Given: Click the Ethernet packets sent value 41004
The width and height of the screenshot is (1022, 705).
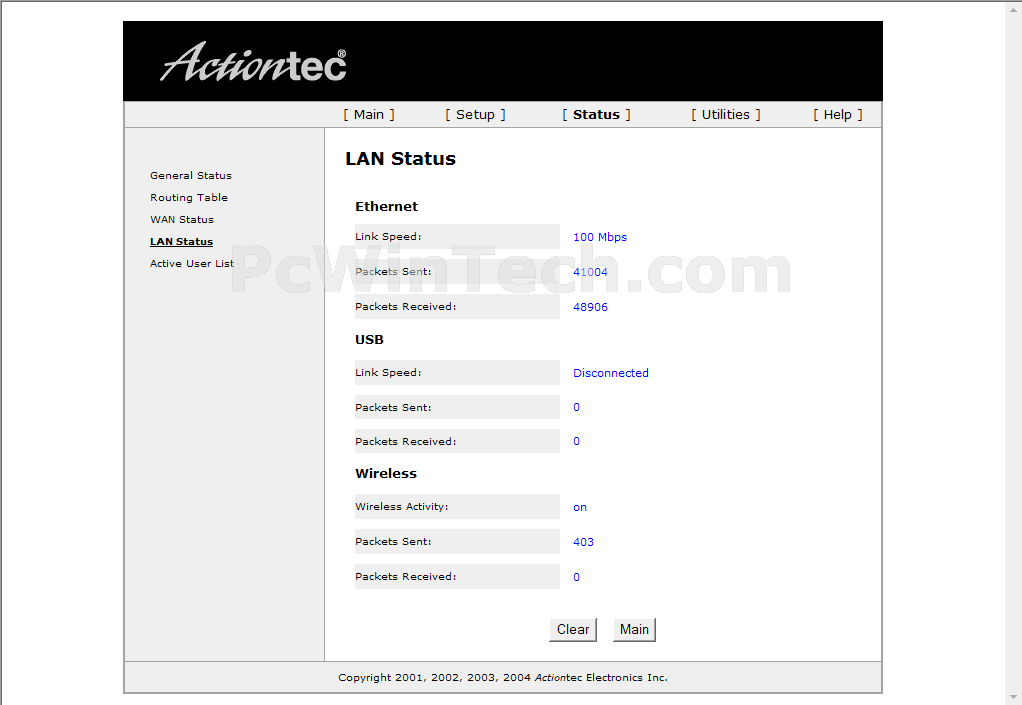Looking at the screenshot, I should pos(591,272).
